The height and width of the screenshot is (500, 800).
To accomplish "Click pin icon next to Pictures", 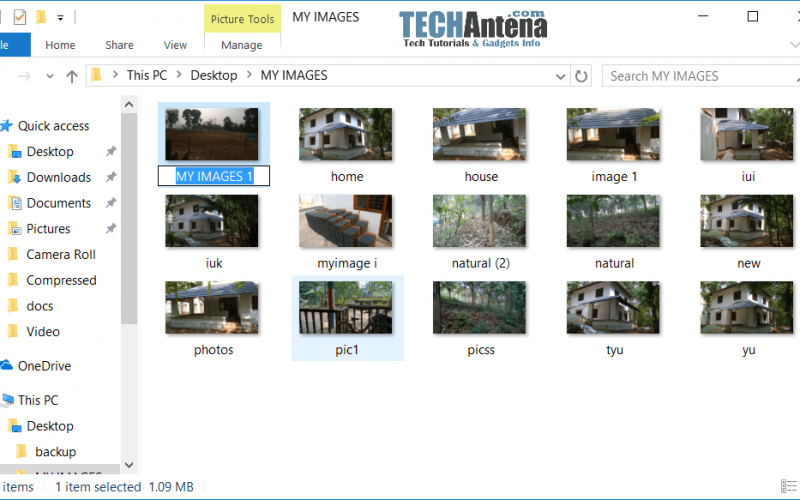I will pyautogui.click(x=111, y=228).
